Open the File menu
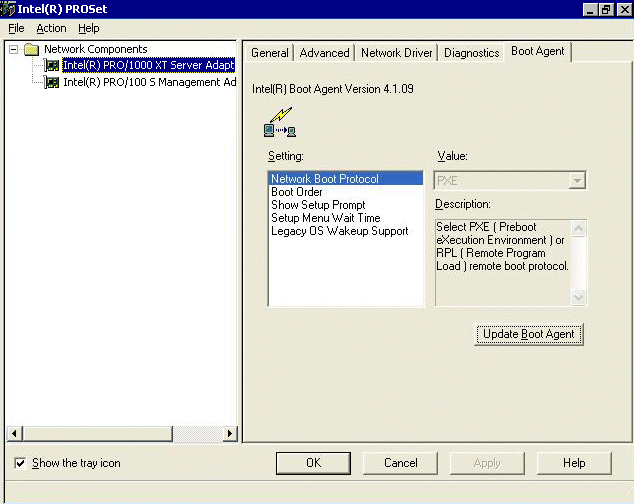This screenshot has width=634, height=504. [x=16, y=28]
